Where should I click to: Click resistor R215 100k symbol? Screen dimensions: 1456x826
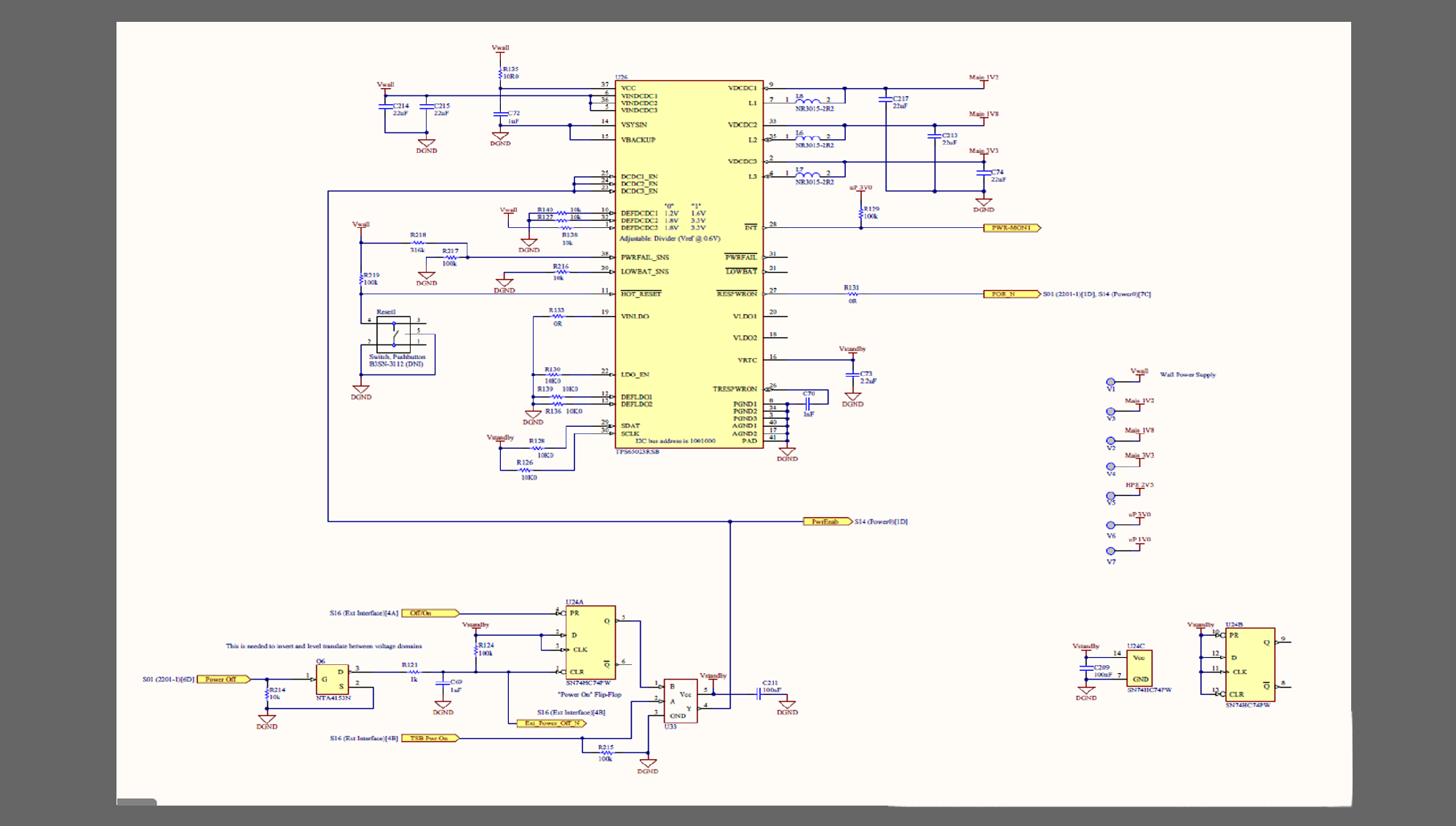pyautogui.click(x=606, y=753)
